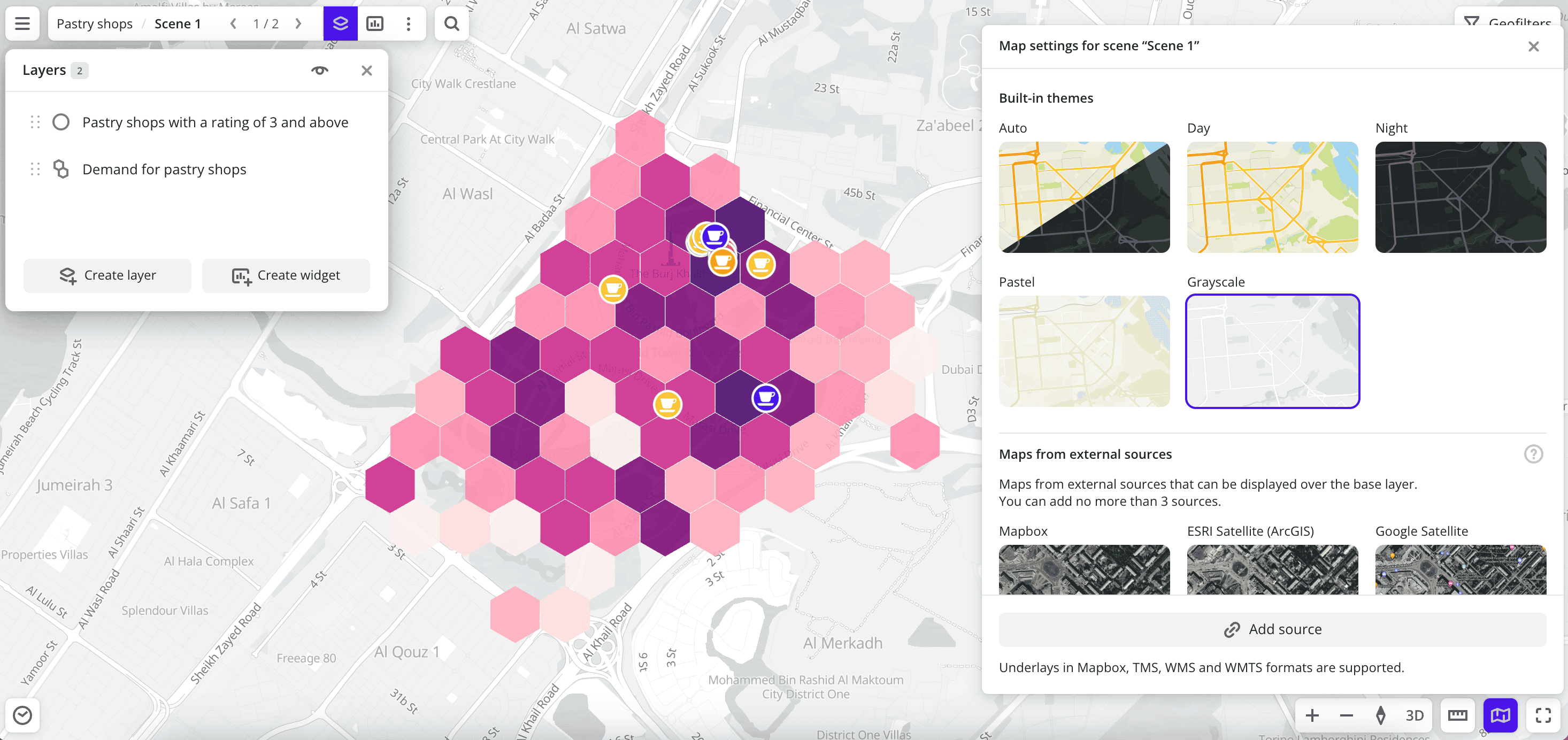Open the hamburger main menu

click(22, 24)
